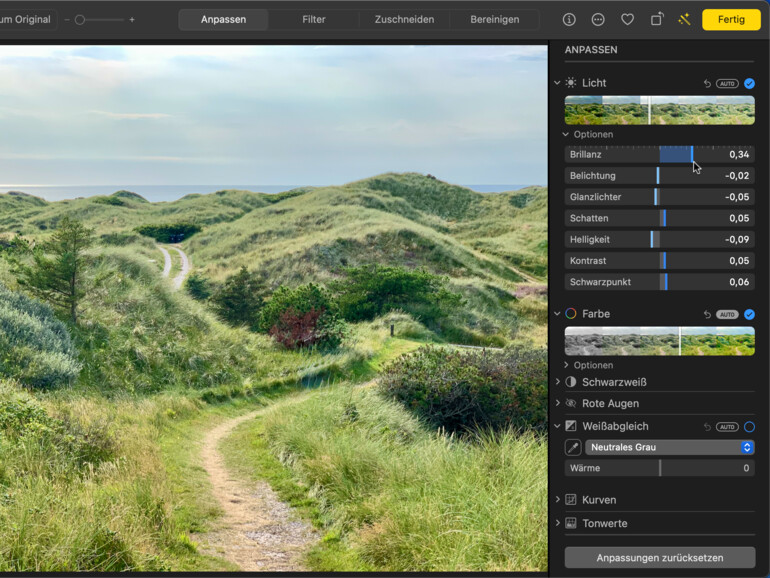Click the Farbe preview thumbnail strip
Image resolution: width=770 pixels, height=578 pixels.
coord(659,341)
